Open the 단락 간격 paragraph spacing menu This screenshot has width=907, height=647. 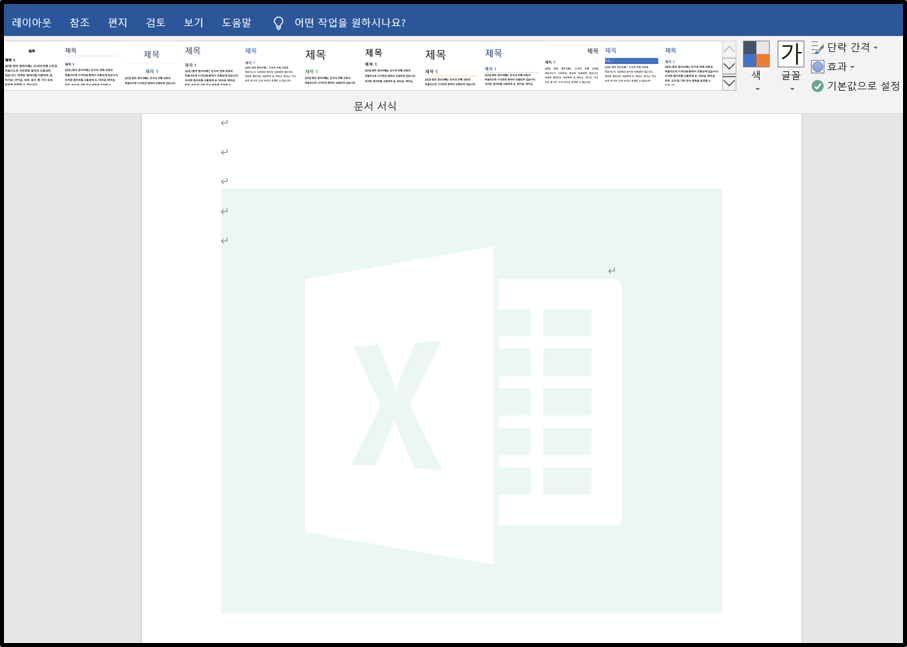pyautogui.click(x=845, y=47)
